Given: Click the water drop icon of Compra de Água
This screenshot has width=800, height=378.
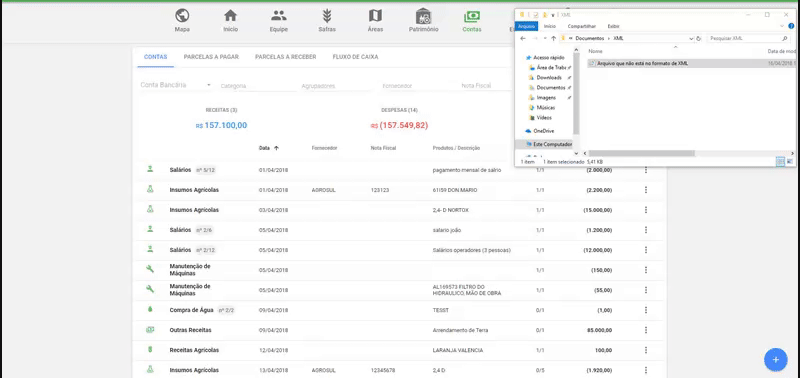Looking at the screenshot, I should click(150, 310).
